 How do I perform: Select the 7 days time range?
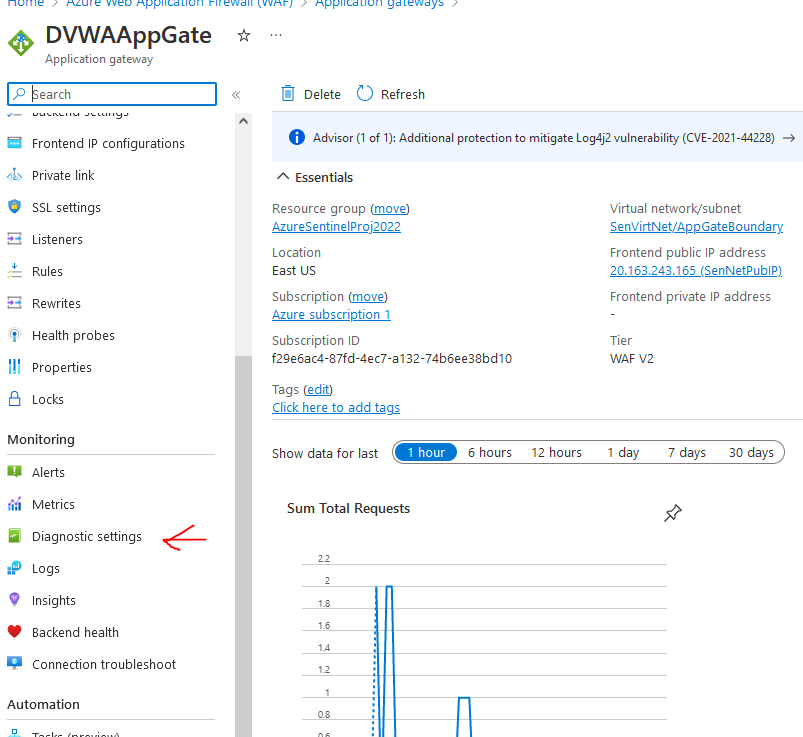(685, 452)
